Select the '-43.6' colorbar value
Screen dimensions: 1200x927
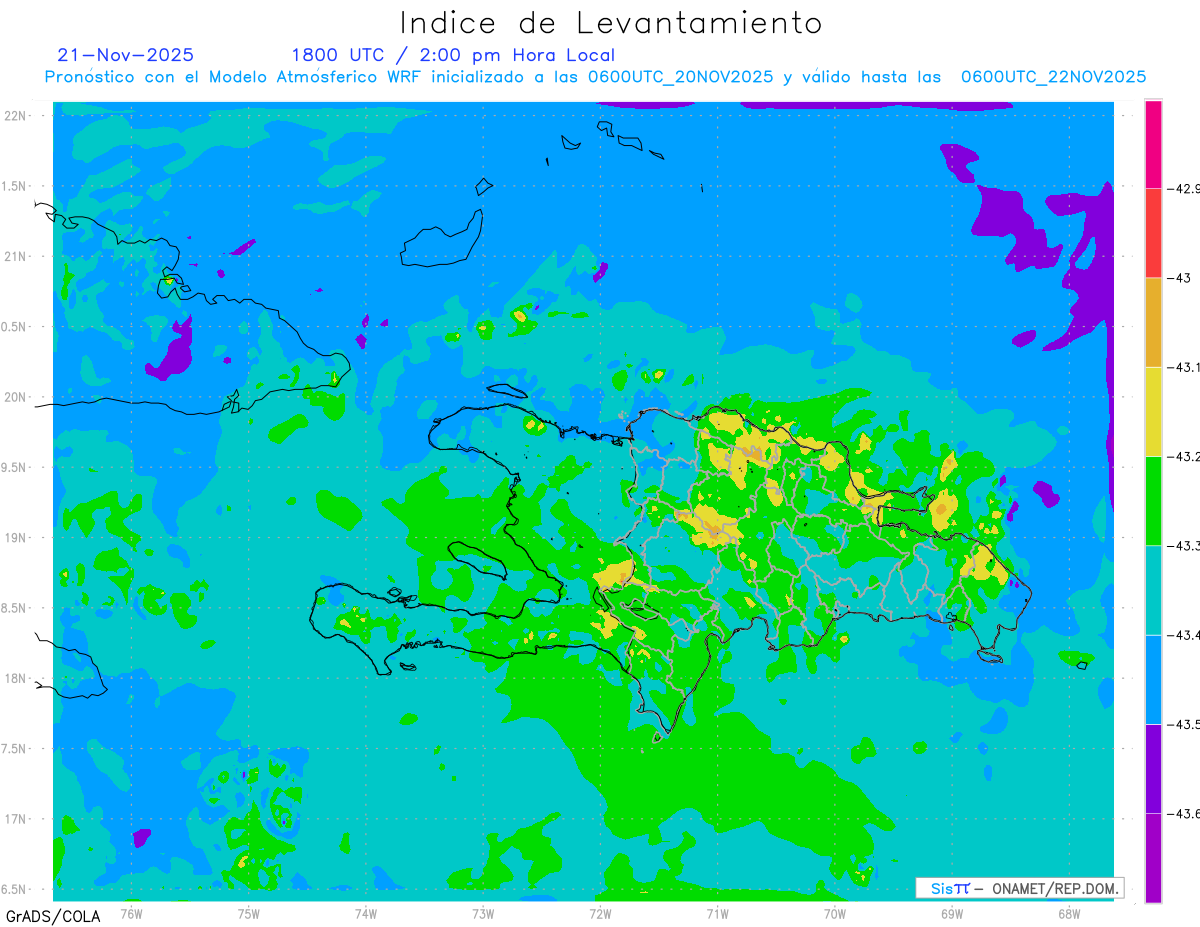1183,813
